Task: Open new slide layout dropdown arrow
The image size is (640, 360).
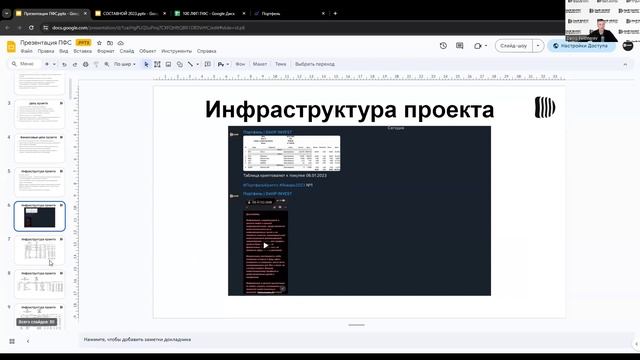Action: click(54, 64)
